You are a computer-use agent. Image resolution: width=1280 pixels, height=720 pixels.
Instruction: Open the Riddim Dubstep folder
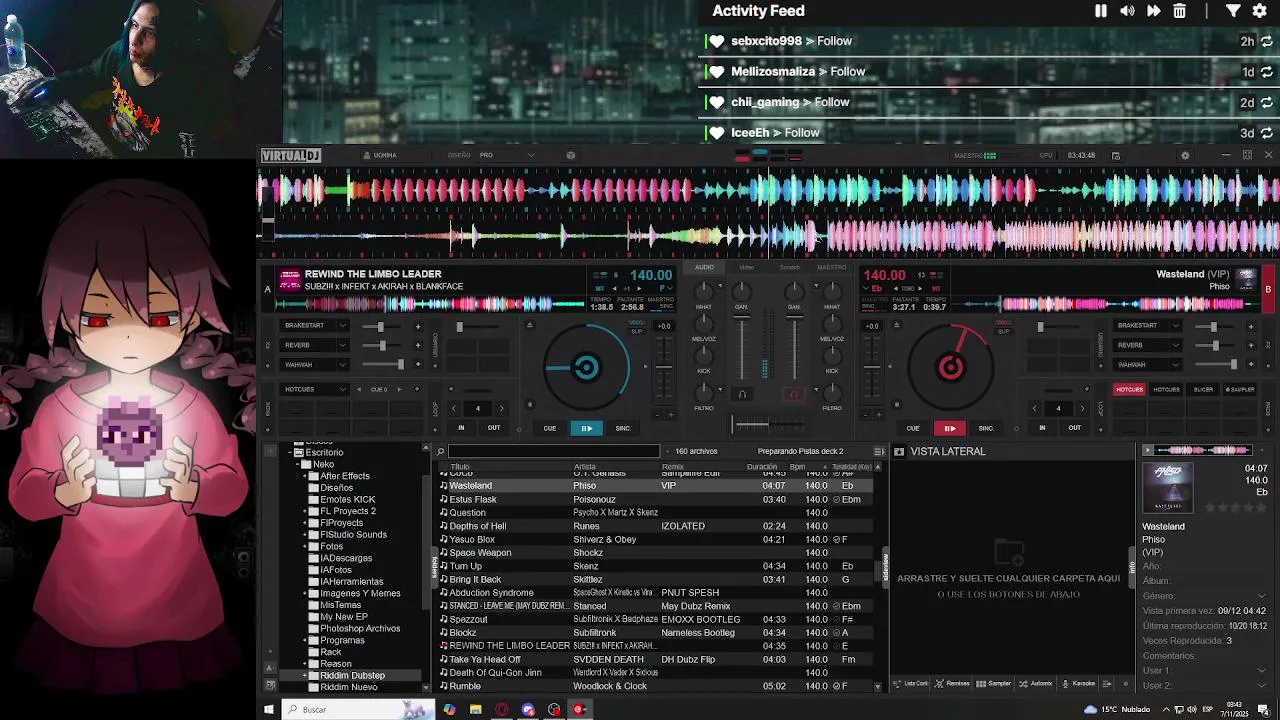pyautogui.click(x=352, y=675)
